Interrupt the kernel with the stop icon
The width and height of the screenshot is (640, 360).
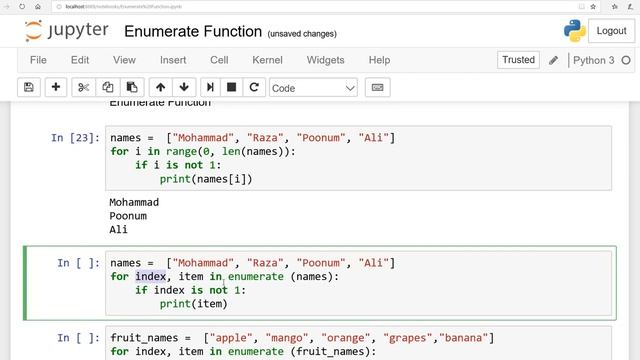[x=231, y=87]
